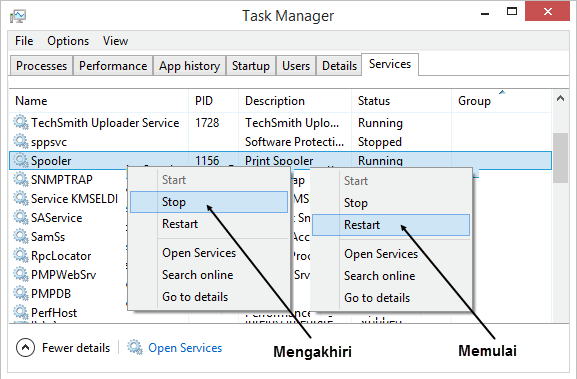Click the Spooler service gear icon

pos(21,161)
